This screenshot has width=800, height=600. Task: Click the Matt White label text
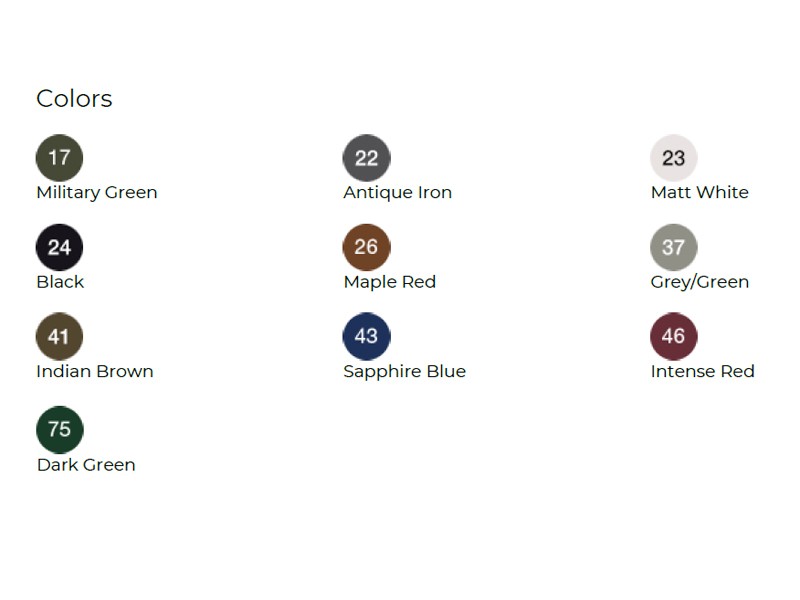699,192
